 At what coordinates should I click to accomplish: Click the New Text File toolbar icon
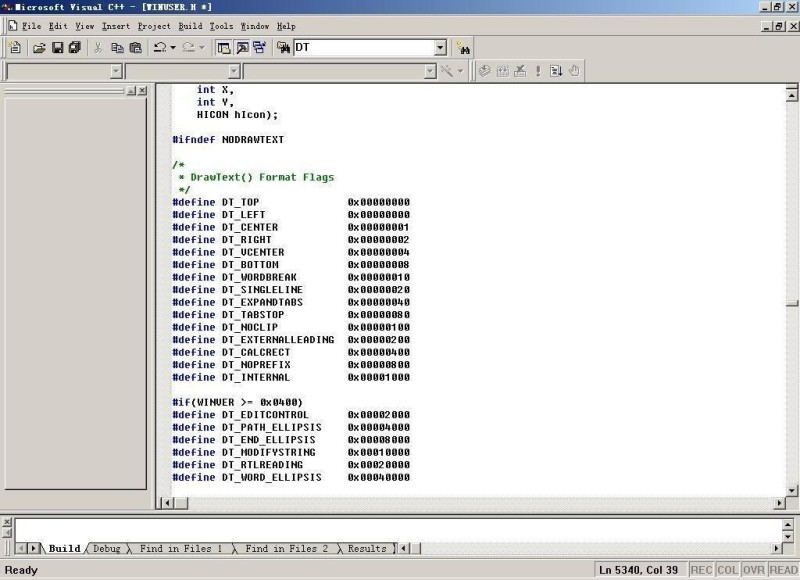(x=15, y=47)
